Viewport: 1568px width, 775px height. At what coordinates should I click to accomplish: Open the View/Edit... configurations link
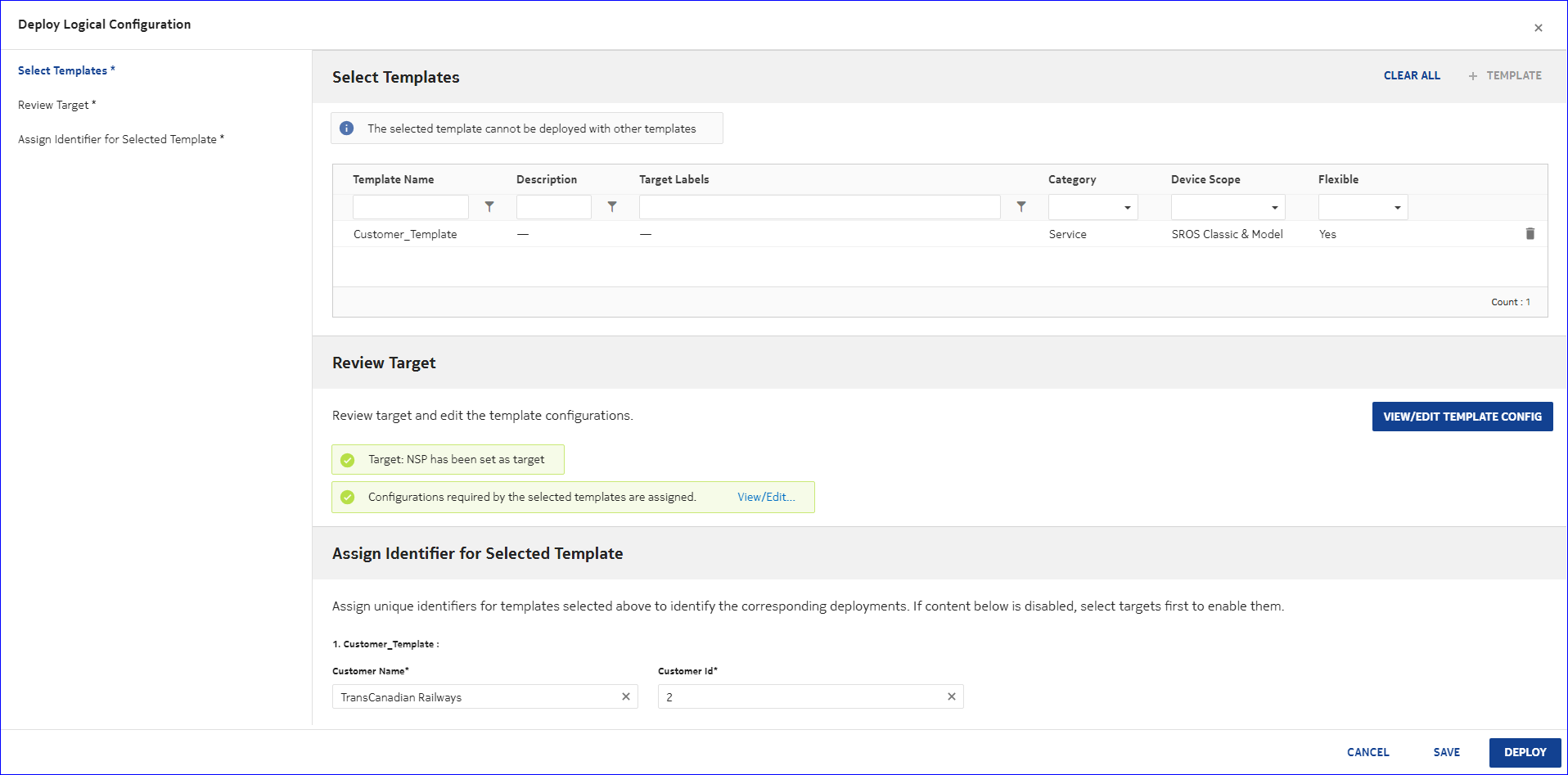click(x=766, y=497)
